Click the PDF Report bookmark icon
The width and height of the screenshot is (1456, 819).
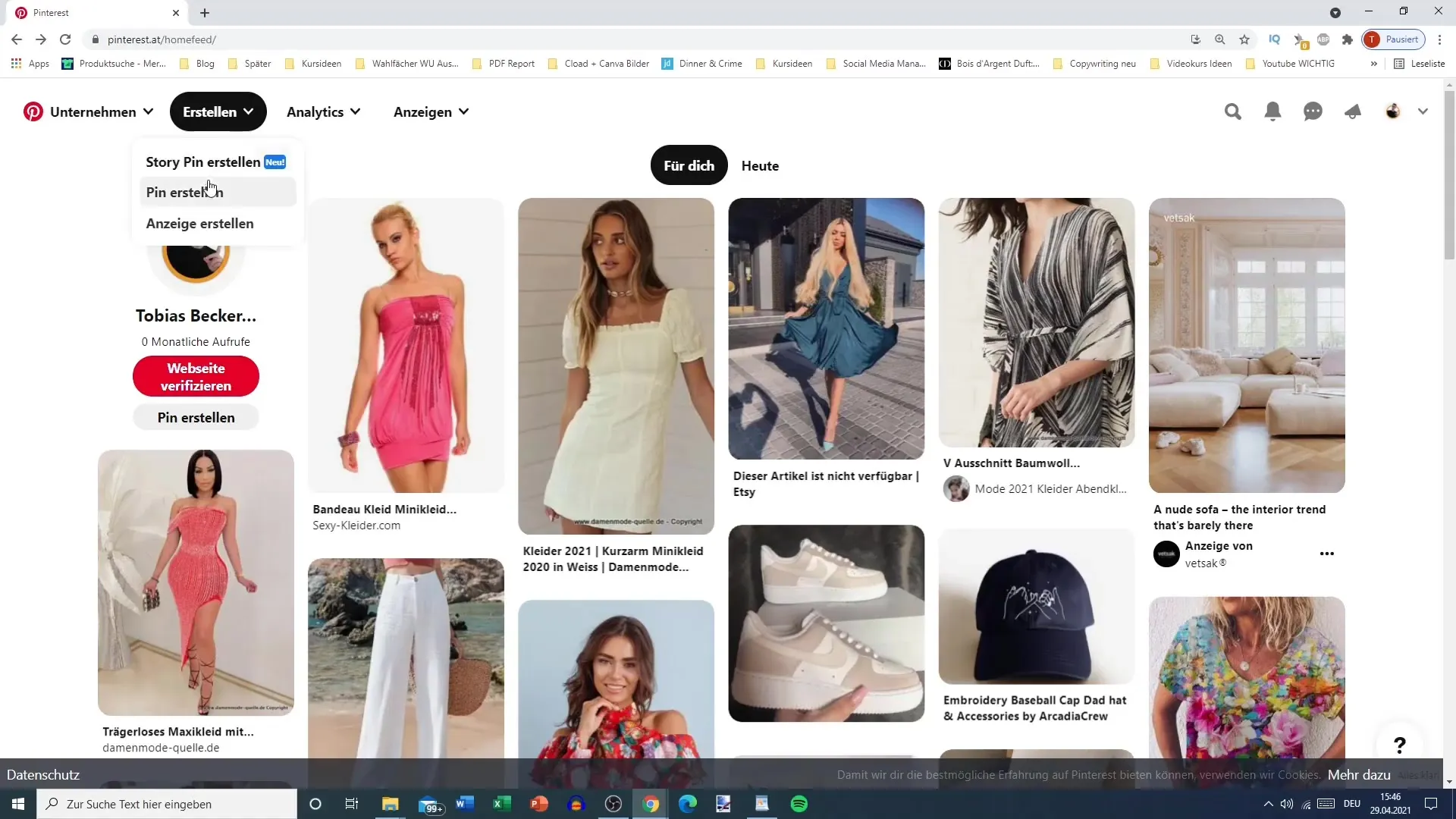click(477, 64)
